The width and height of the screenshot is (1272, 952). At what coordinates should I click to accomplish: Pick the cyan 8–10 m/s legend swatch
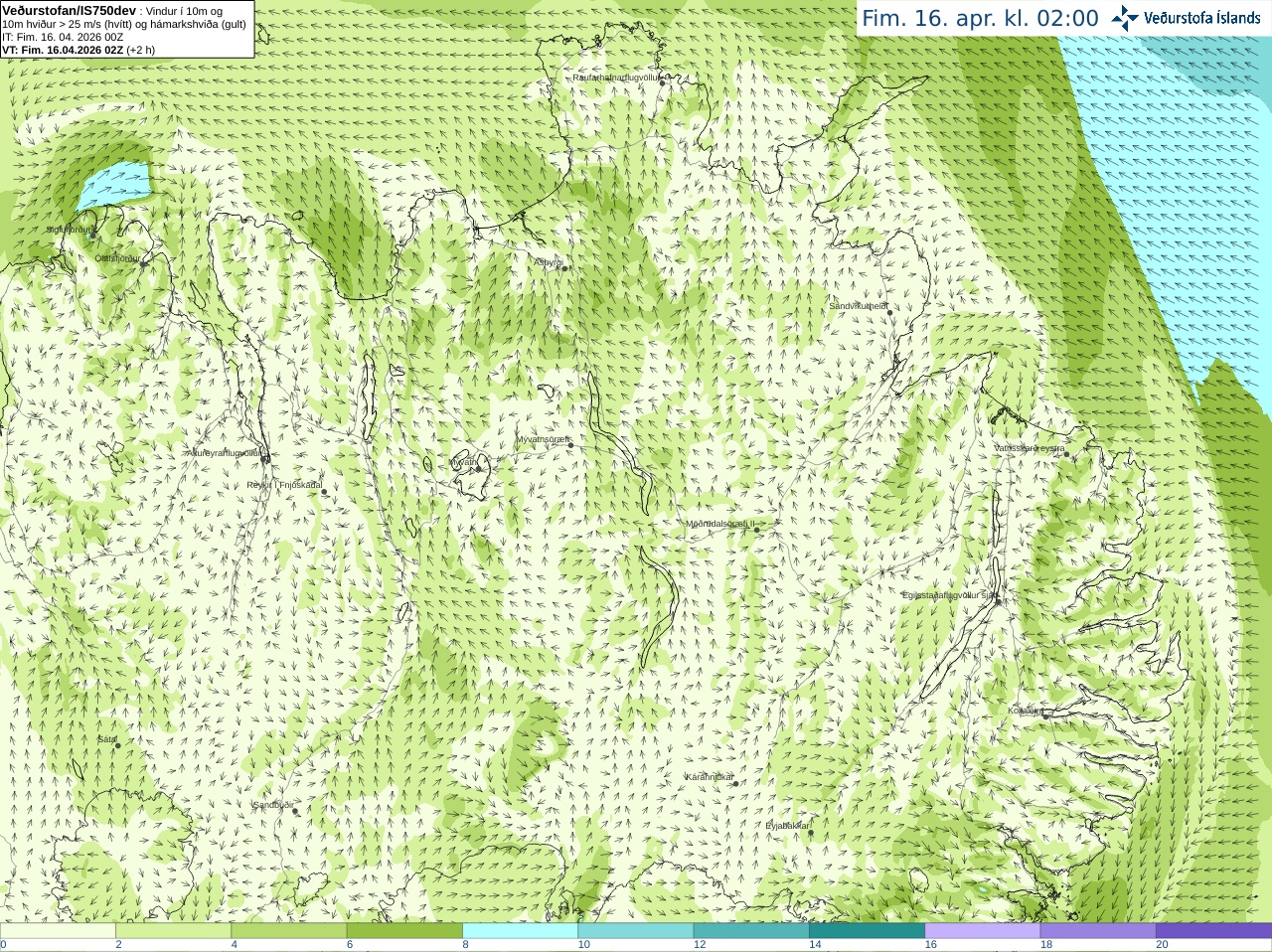coord(521,931)
